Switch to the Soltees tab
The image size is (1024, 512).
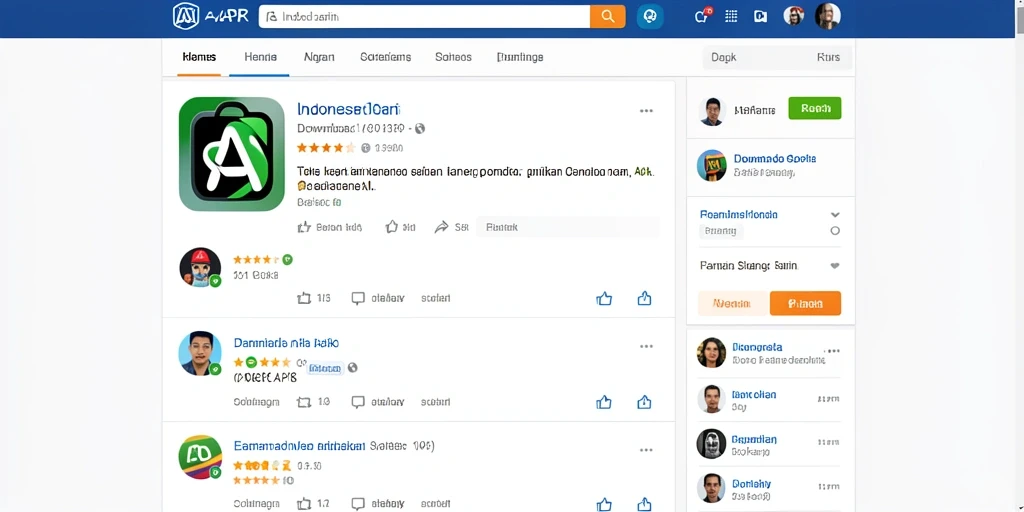[x=453, y=57]
